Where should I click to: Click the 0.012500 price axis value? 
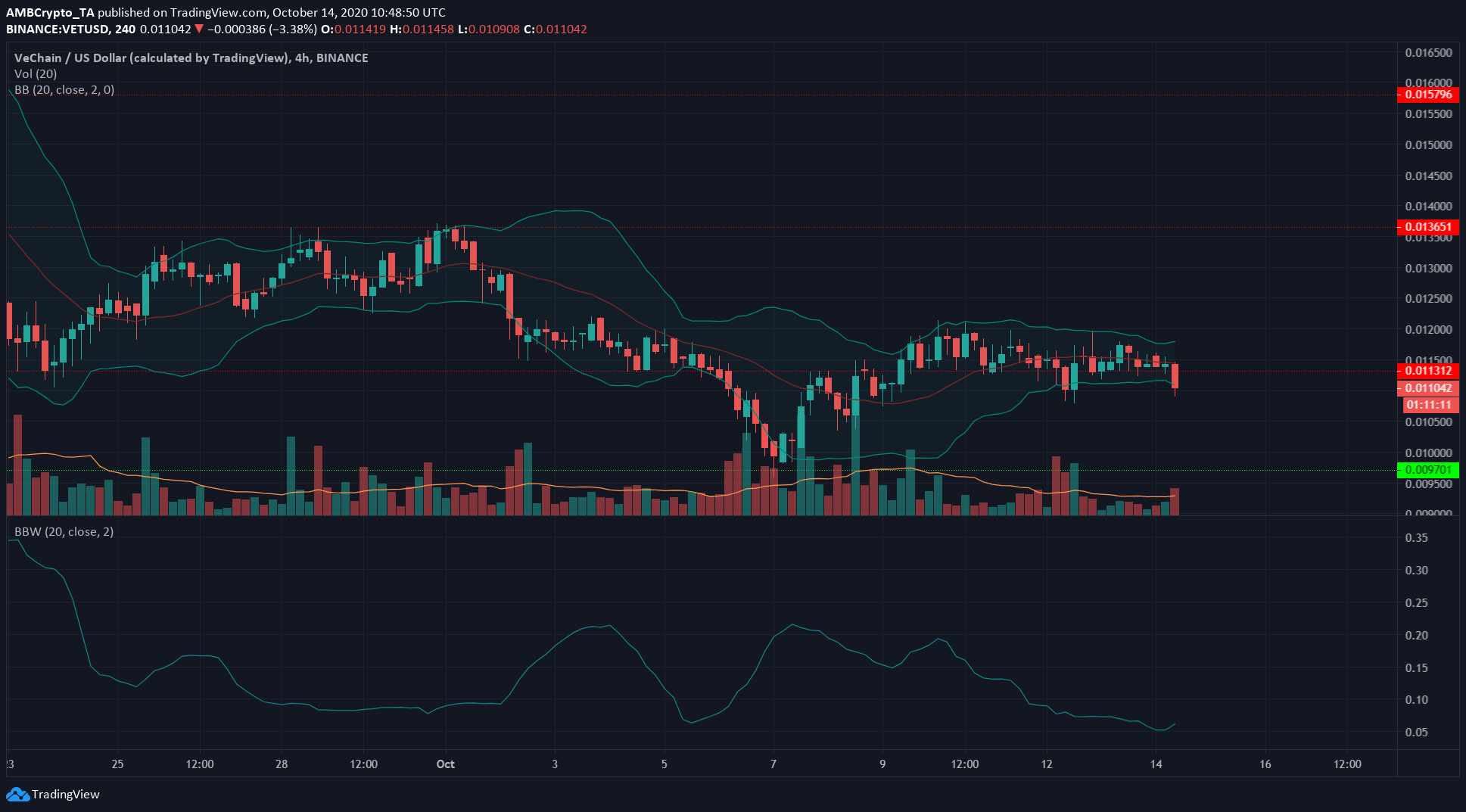coord(1429,298)
